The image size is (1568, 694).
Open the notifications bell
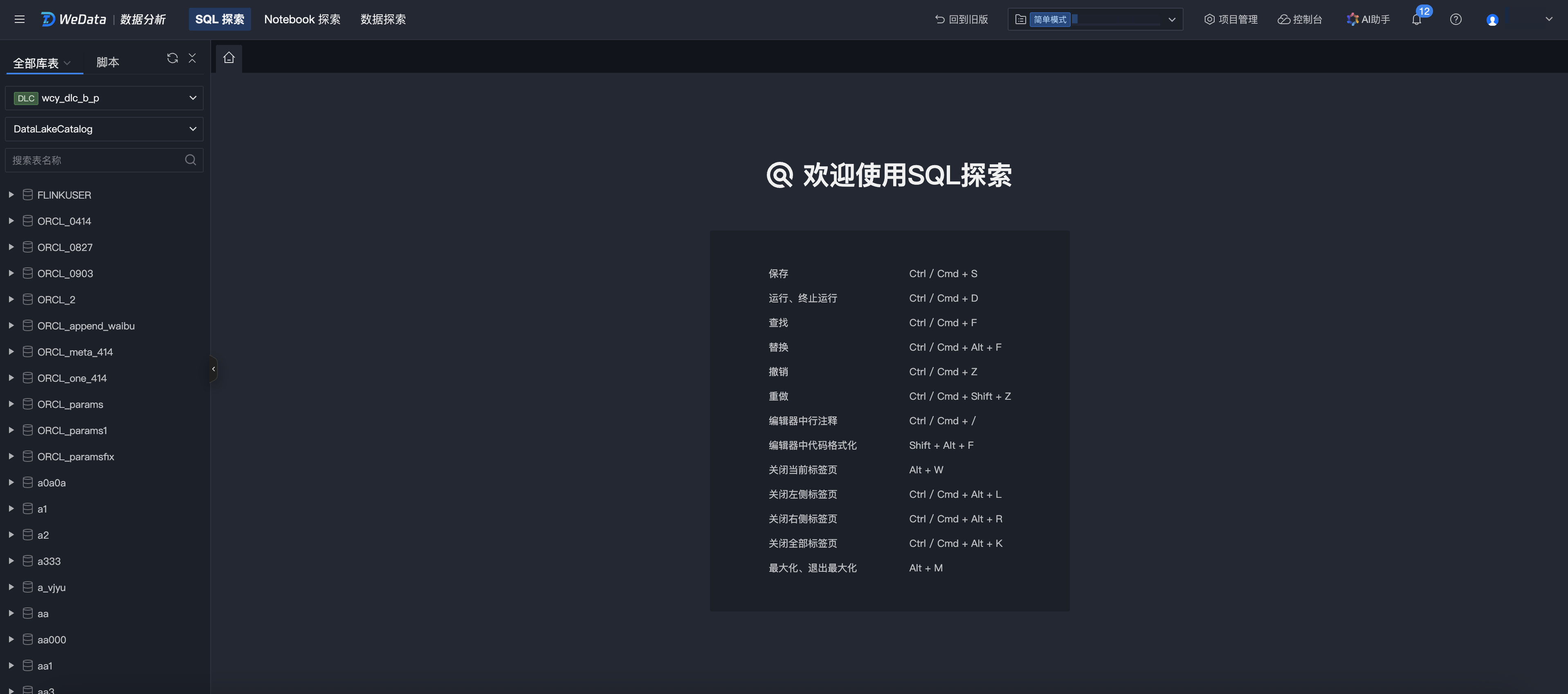coord(1416,20)
